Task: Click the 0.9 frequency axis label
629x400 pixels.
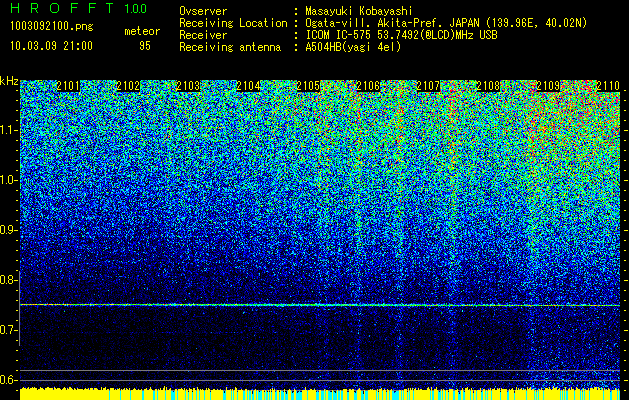Action: [8, 230]
